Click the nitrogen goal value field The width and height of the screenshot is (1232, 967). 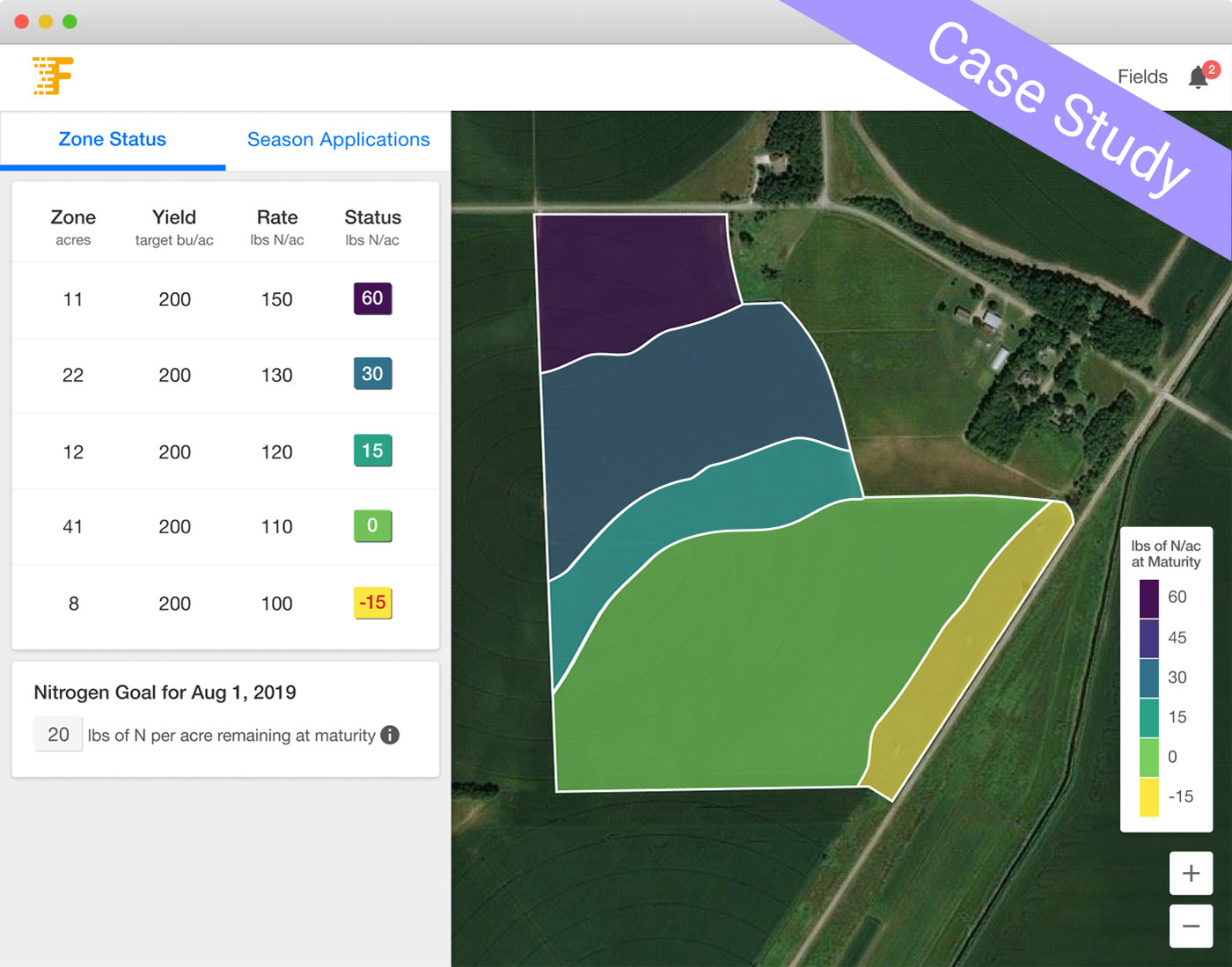58,735
